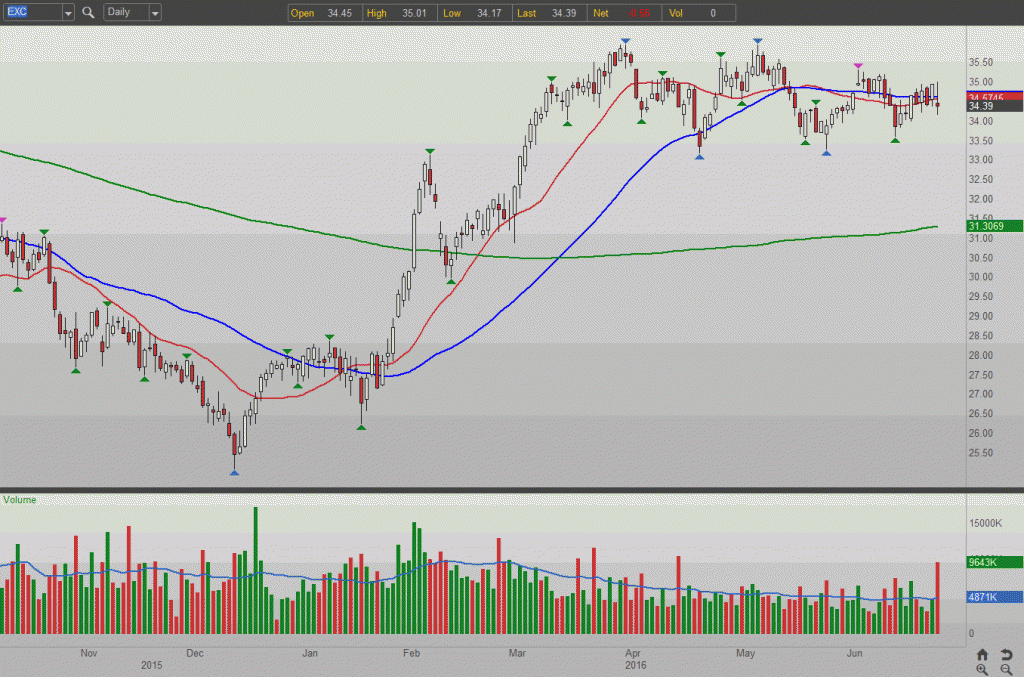The width and height of the screenshot is (1024, 677).
Task: Click the 25.50 price axis label
Action: [981, 452]
